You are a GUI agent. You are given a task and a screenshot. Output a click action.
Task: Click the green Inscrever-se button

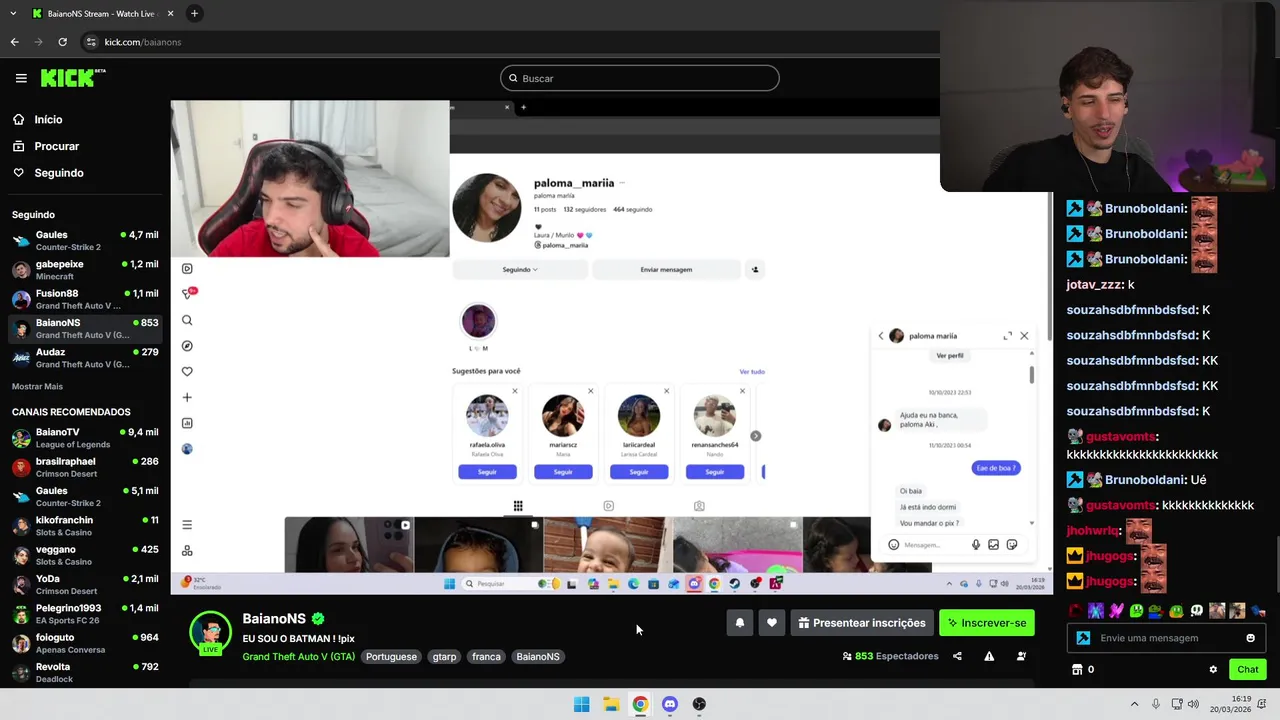coord(987,623)
